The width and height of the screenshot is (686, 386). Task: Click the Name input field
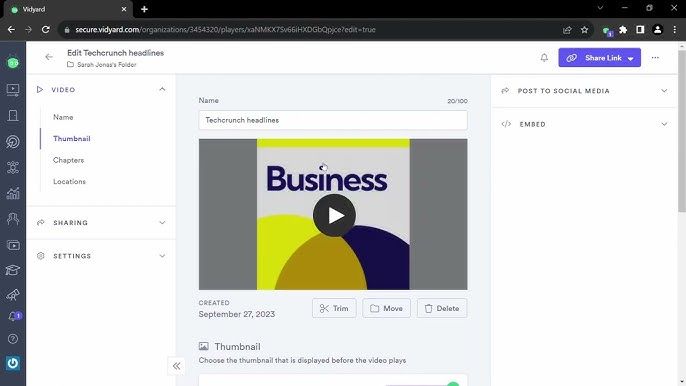(x=333, y=120)
